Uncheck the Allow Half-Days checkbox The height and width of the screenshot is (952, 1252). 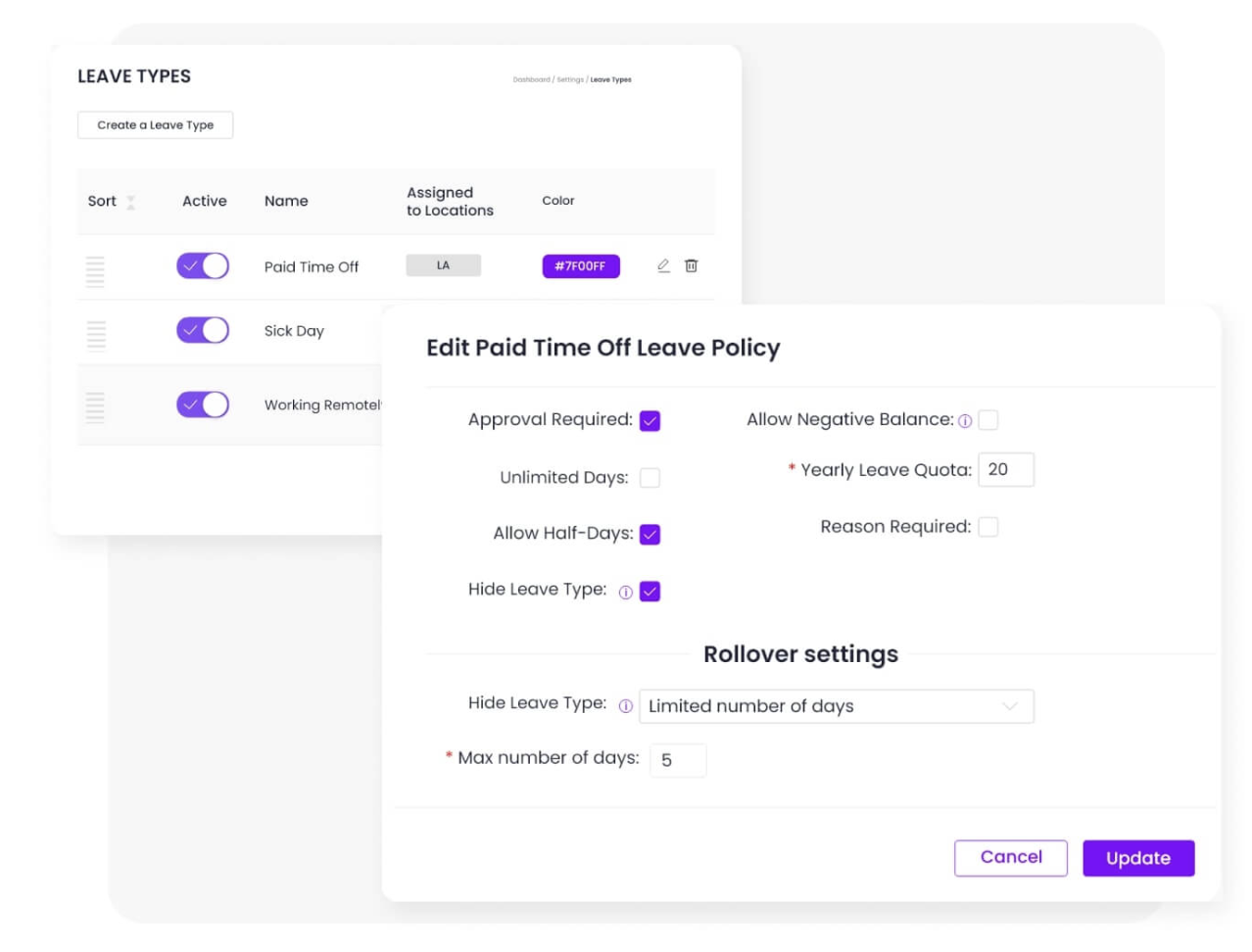pos(650,535)
